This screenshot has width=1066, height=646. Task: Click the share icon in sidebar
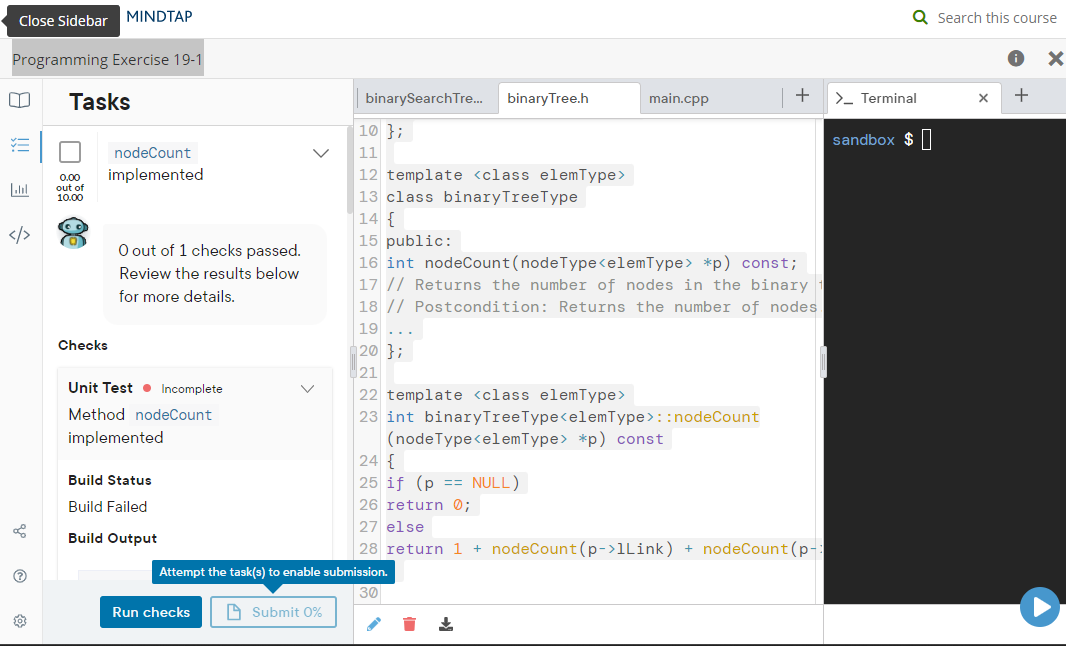[19, 531]
